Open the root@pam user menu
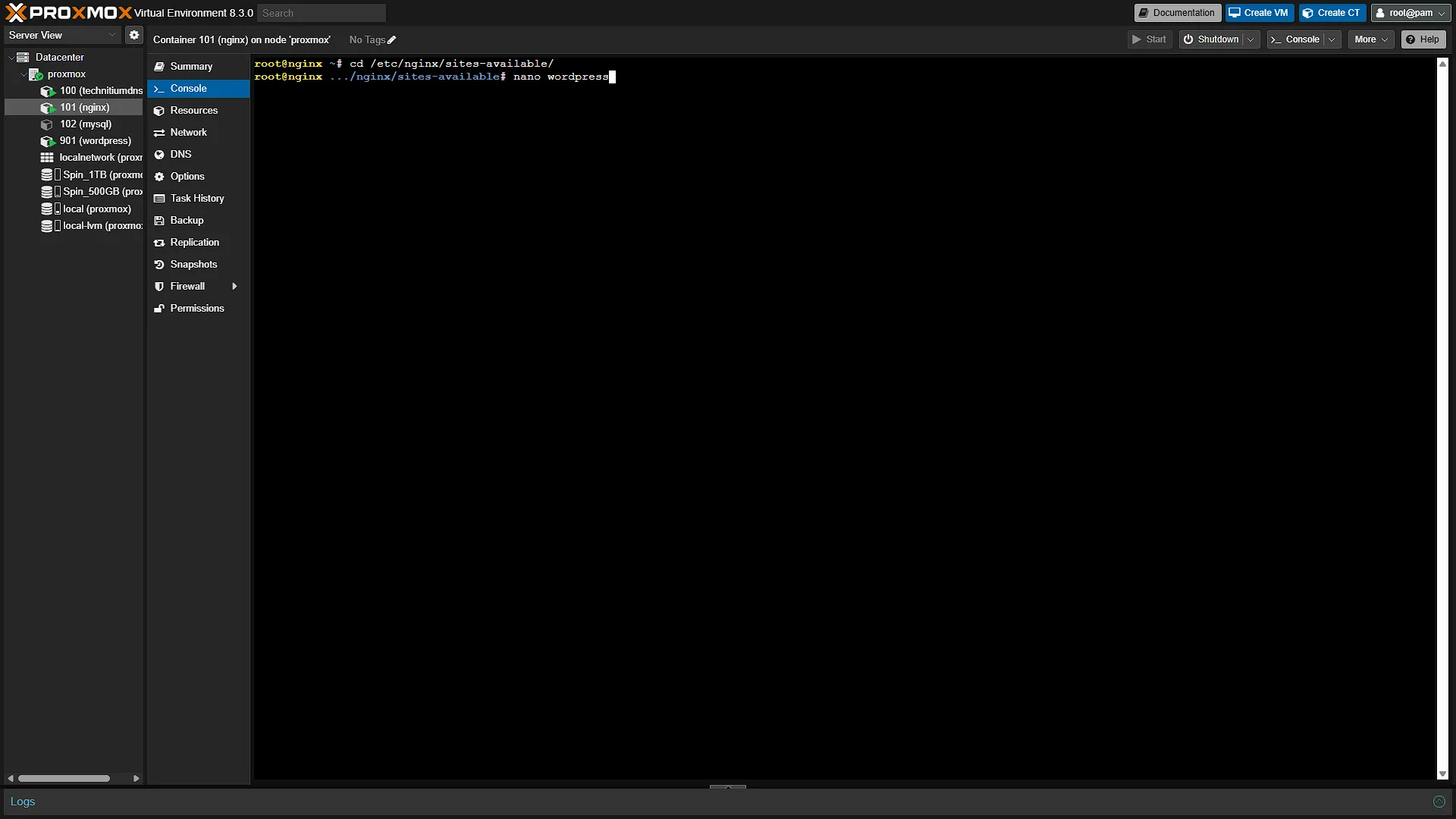1456x819 pixels. (1411, 13)
